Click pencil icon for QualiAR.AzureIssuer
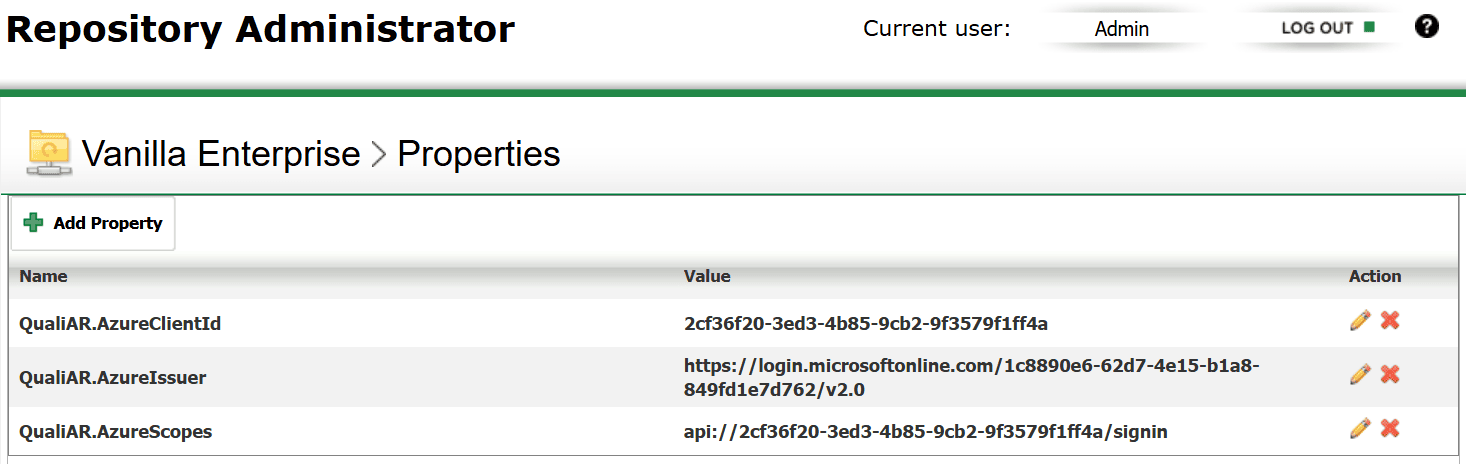Viewport: 1466px width, 464px height. point(1359,375)
